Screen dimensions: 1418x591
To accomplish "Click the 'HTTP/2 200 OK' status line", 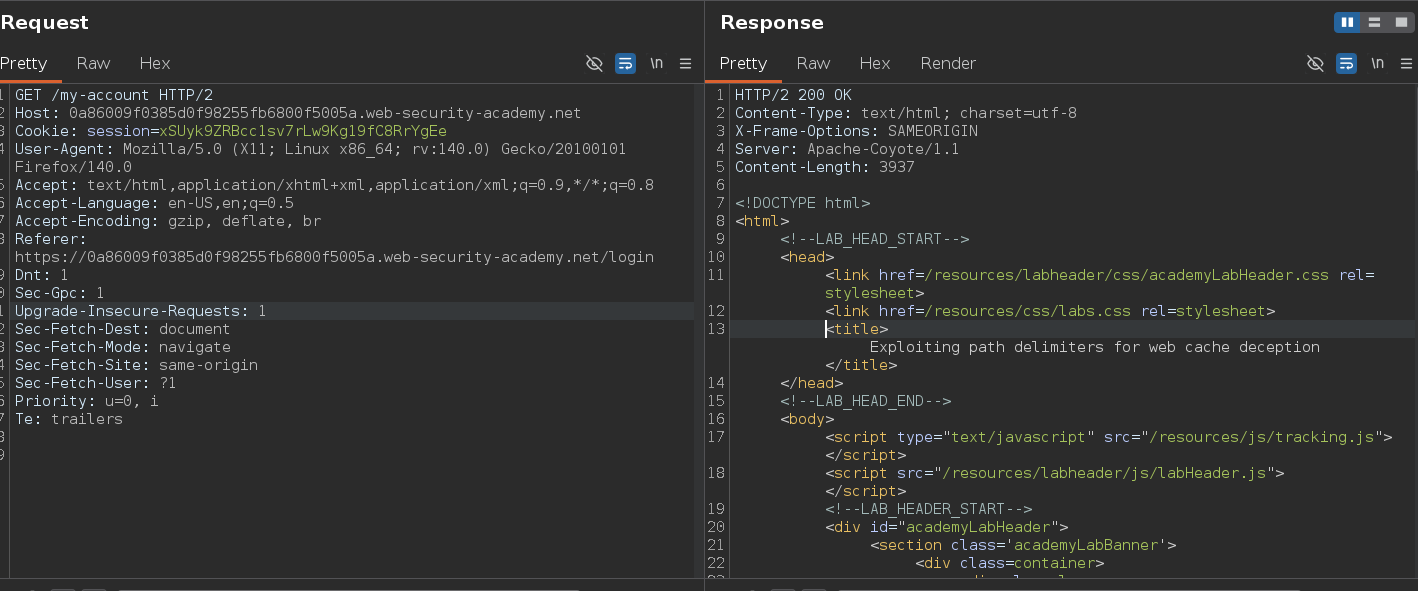I will (x=793, y=95).
